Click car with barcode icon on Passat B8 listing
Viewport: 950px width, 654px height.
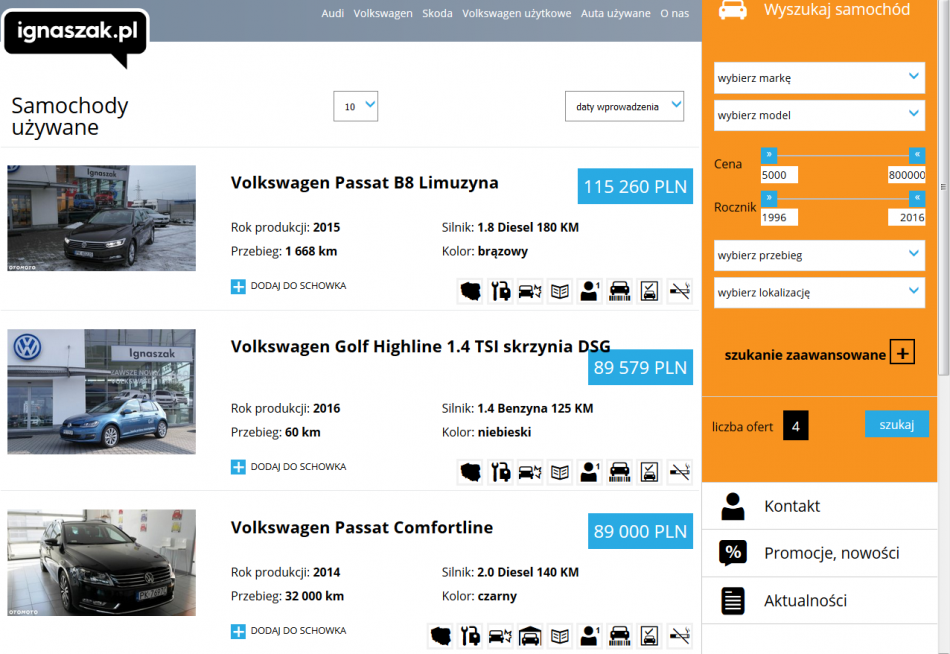(619, 292)
